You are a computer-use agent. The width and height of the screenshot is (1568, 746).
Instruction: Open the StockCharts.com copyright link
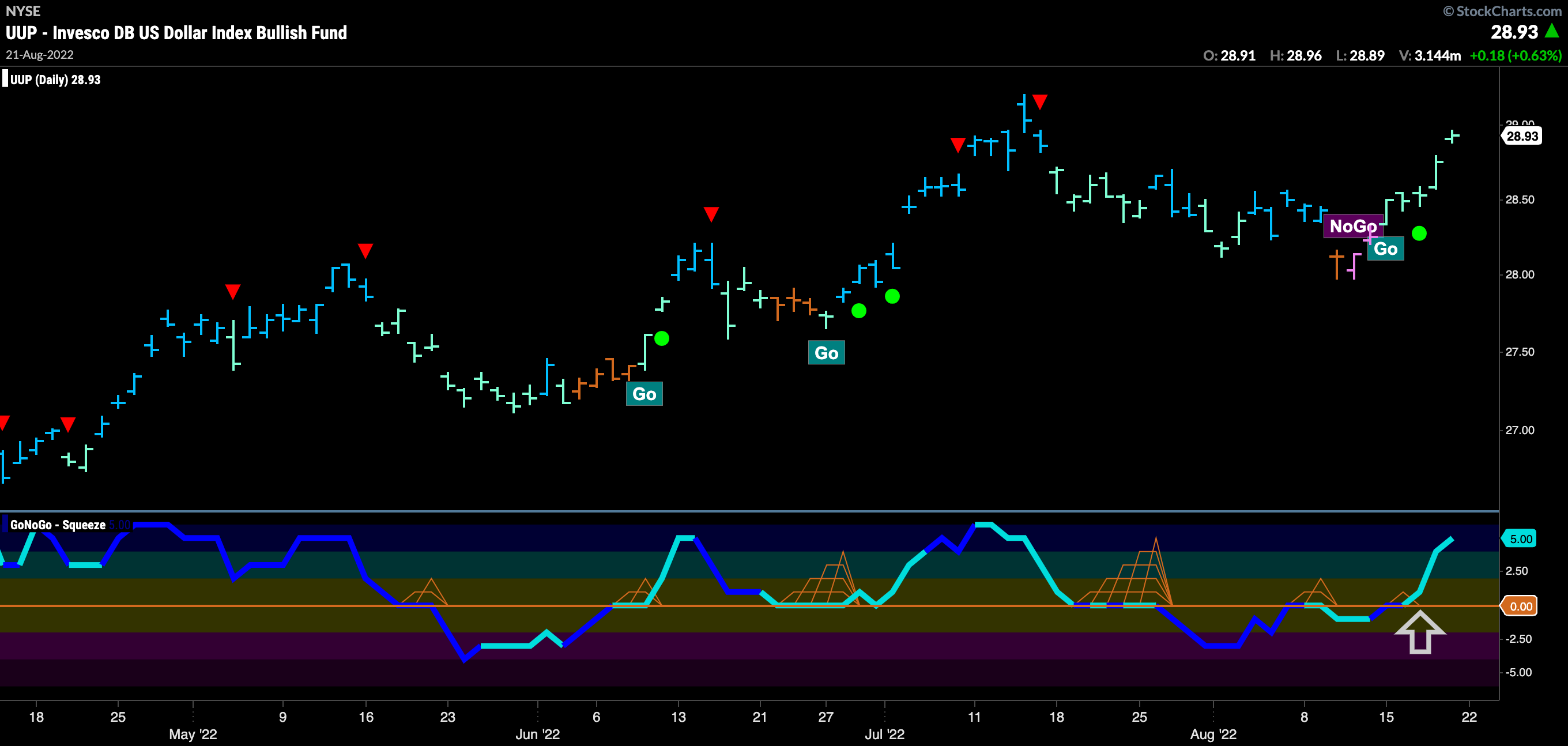tap(1502, 11)
